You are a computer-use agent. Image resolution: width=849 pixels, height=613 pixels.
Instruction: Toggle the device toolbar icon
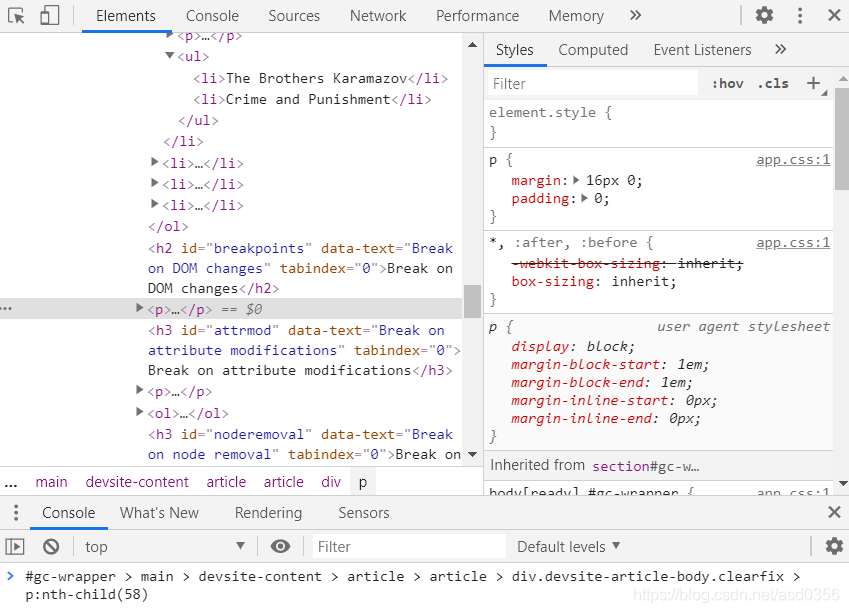pyautogui.click(x=49, y=15)
